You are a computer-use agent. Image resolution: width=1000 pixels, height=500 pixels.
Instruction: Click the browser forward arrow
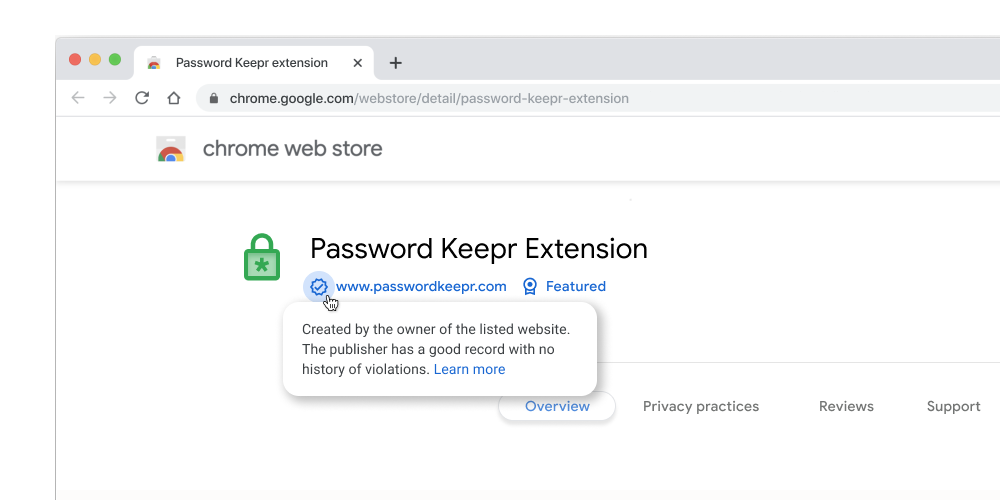point(110,98)
